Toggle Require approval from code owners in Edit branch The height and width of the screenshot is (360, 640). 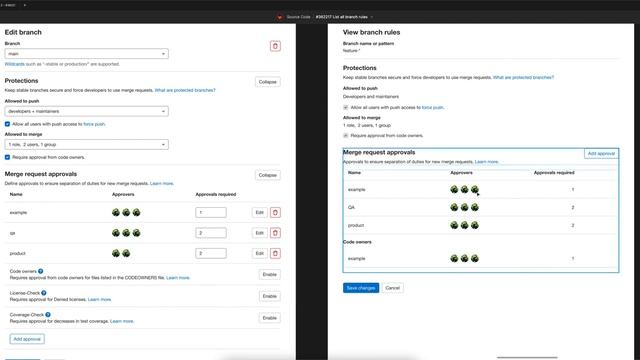point(7,157)
